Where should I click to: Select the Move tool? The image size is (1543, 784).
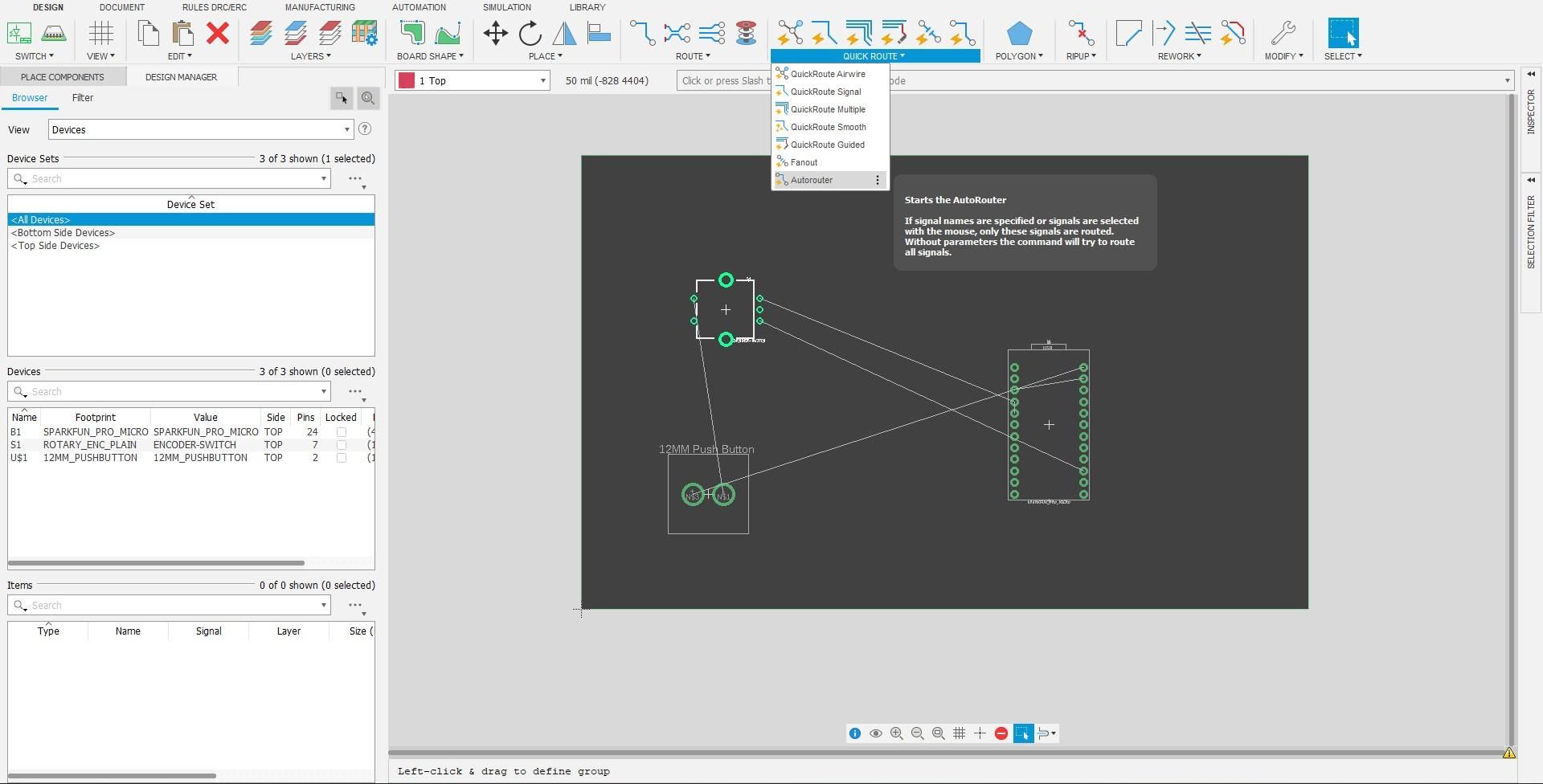click(495, 34)
